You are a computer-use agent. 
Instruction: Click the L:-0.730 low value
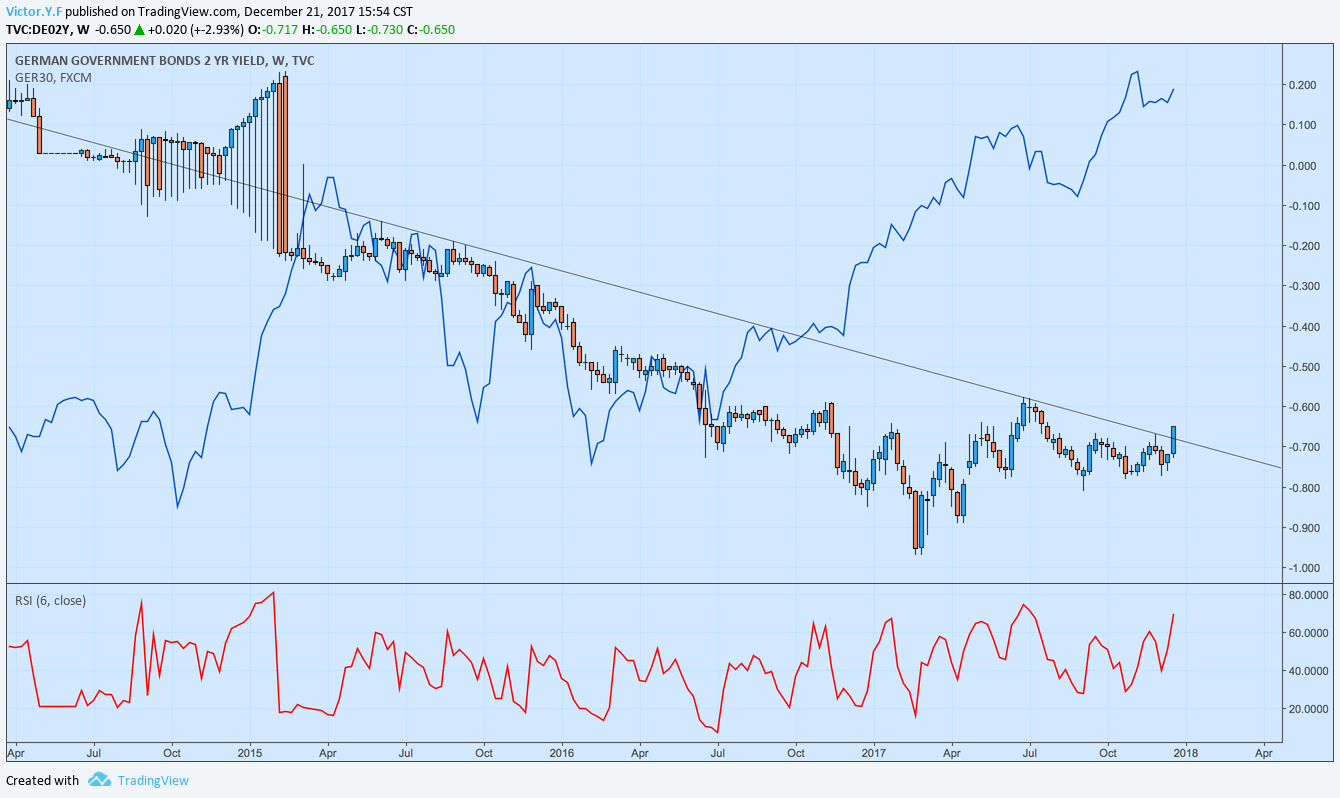click(382, 29)
